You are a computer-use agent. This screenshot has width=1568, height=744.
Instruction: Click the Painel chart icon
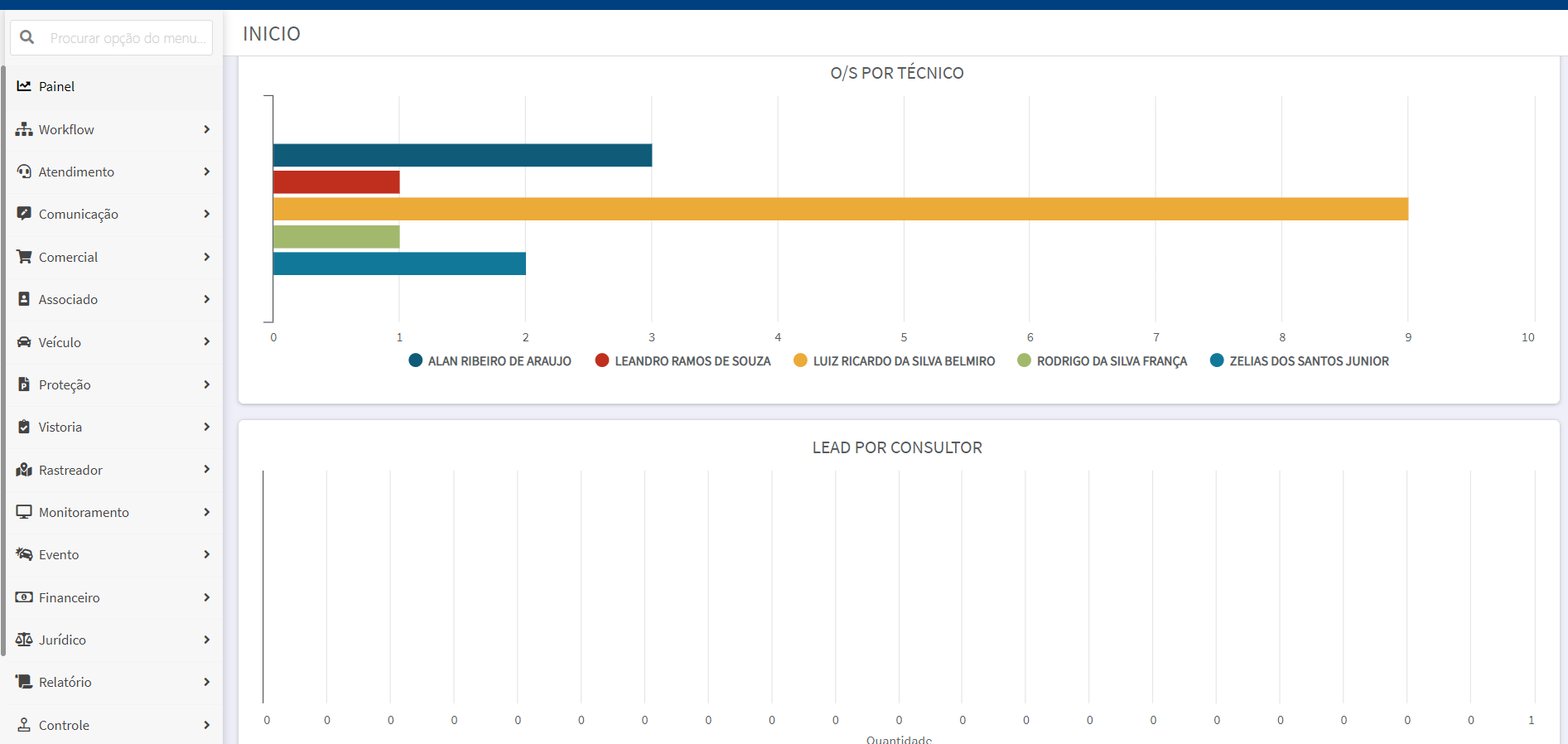coord(24,86)
